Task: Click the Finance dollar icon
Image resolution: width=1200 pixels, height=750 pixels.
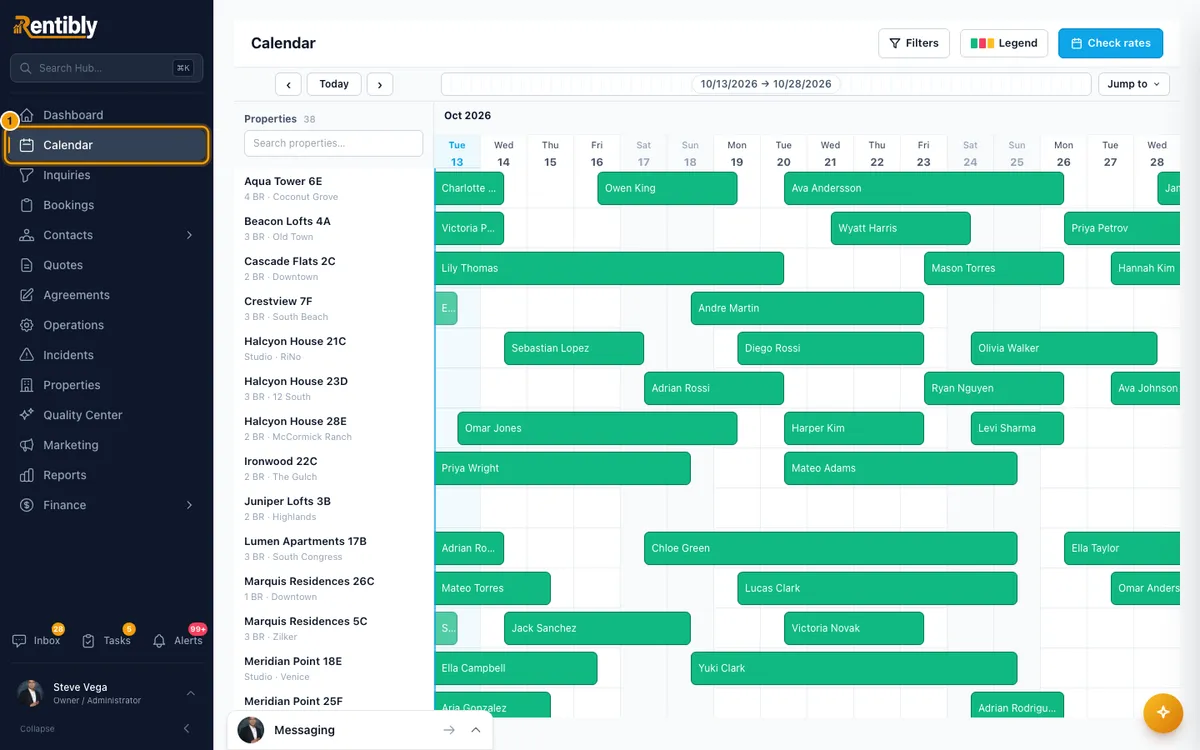Action: tap(27, 505)
